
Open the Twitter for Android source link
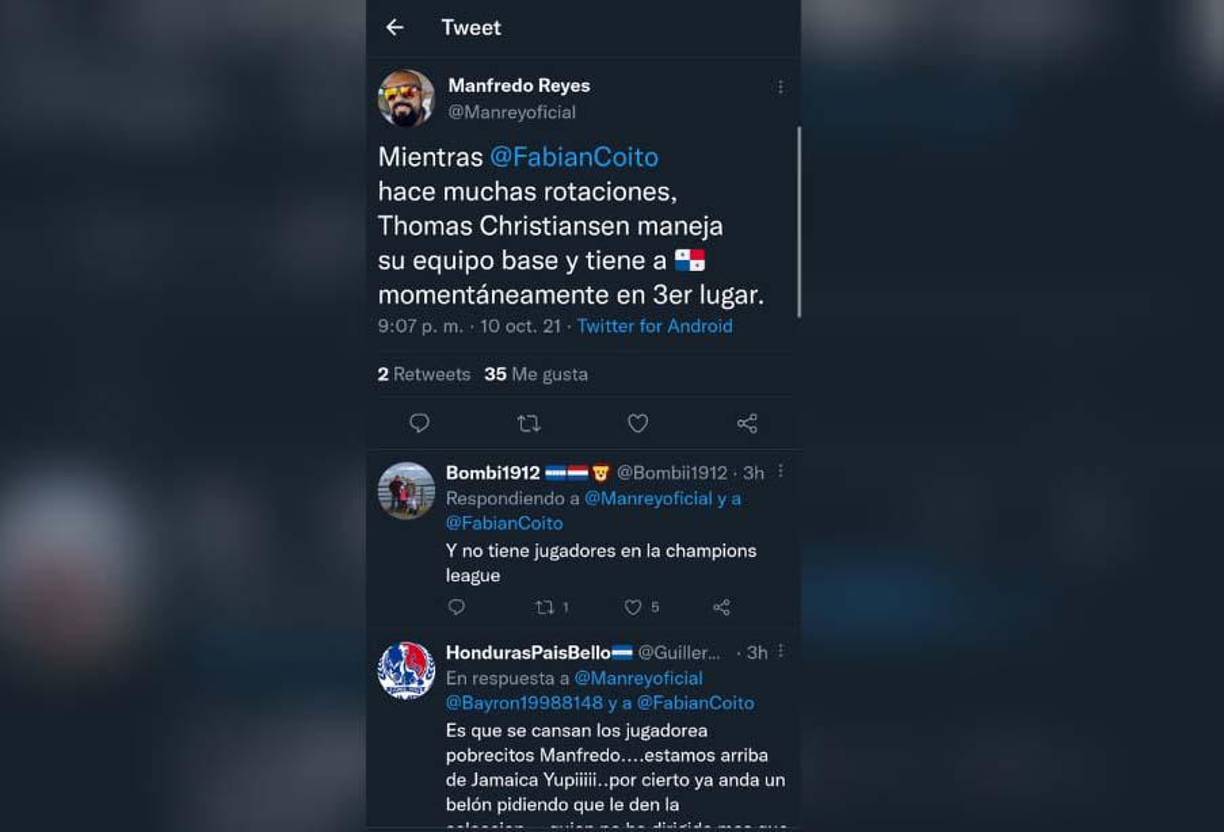(654, 326)
